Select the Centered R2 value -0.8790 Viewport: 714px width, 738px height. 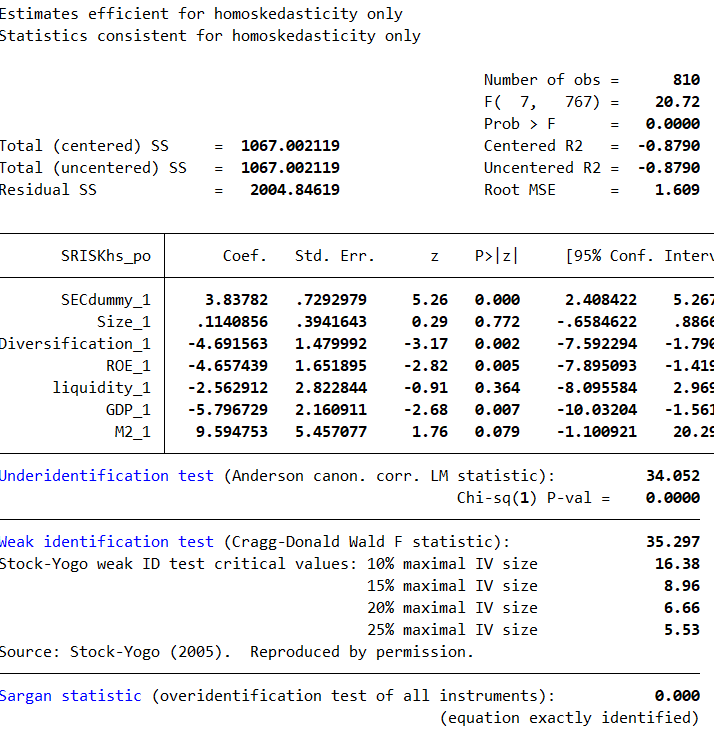669,146
